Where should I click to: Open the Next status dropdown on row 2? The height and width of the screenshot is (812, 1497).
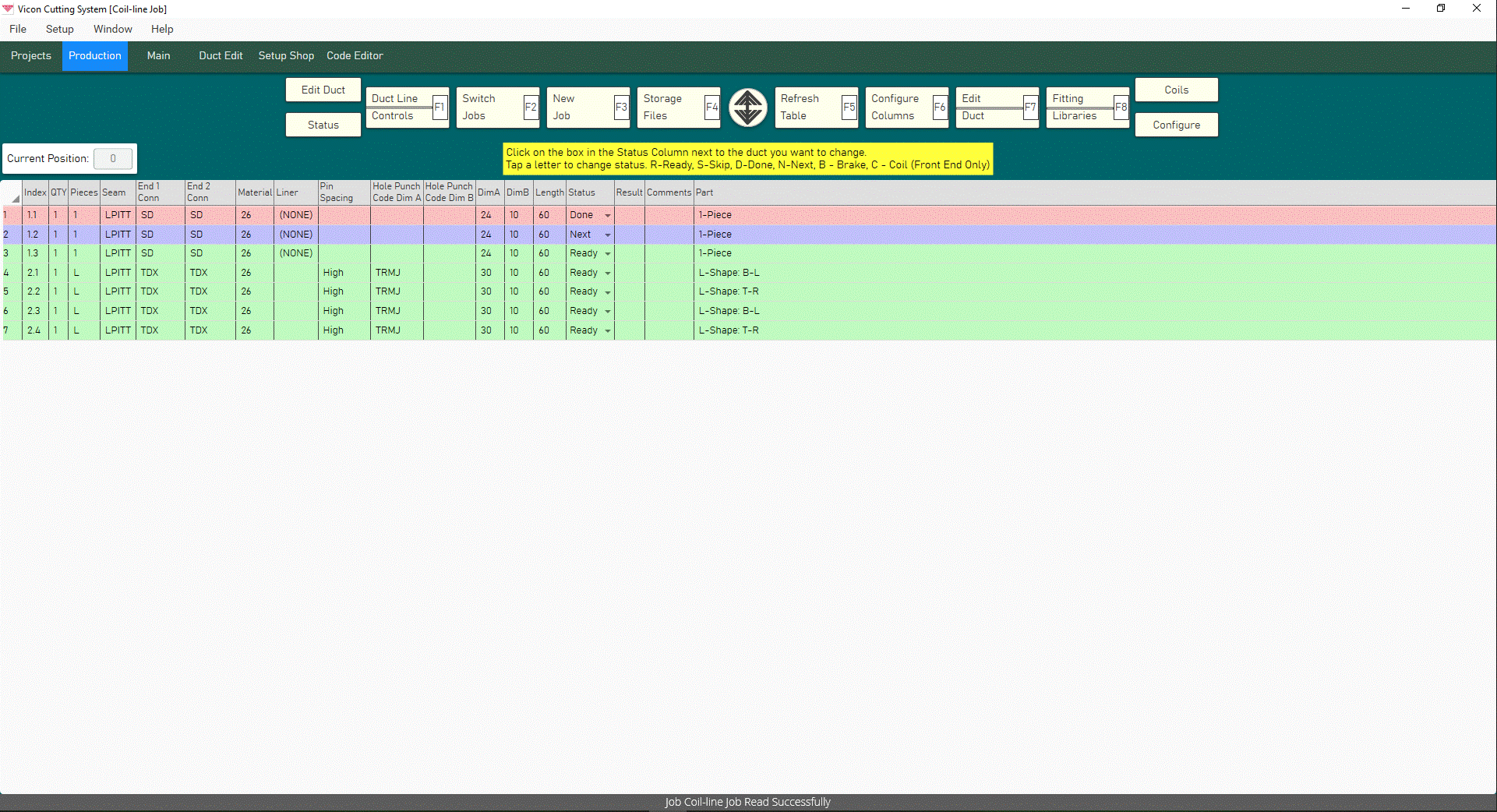pyautogui.click(x=608, y=234)
